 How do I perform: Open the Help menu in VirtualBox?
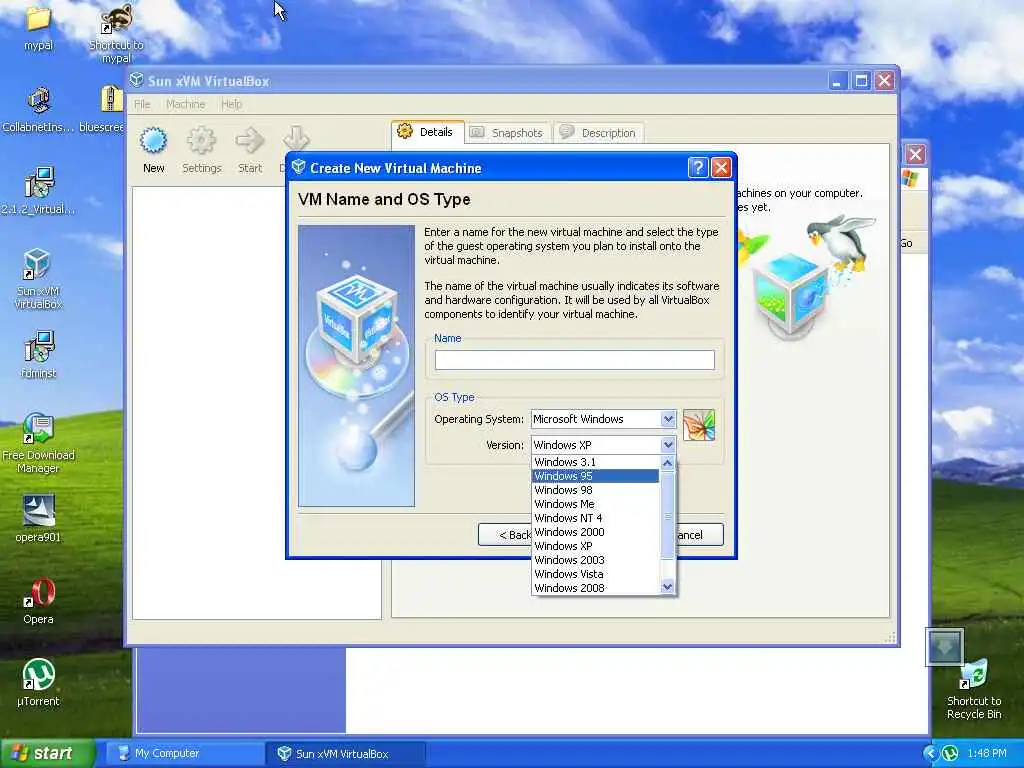tap(231, 104)
